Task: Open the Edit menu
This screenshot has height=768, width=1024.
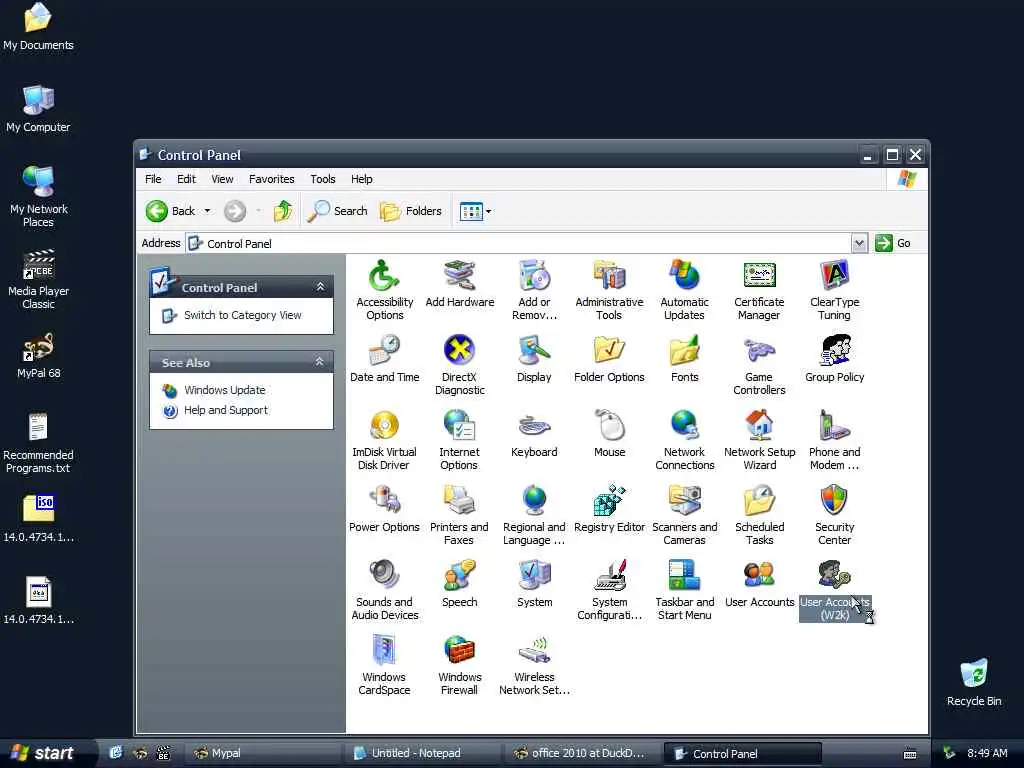Action: point(186,179)
